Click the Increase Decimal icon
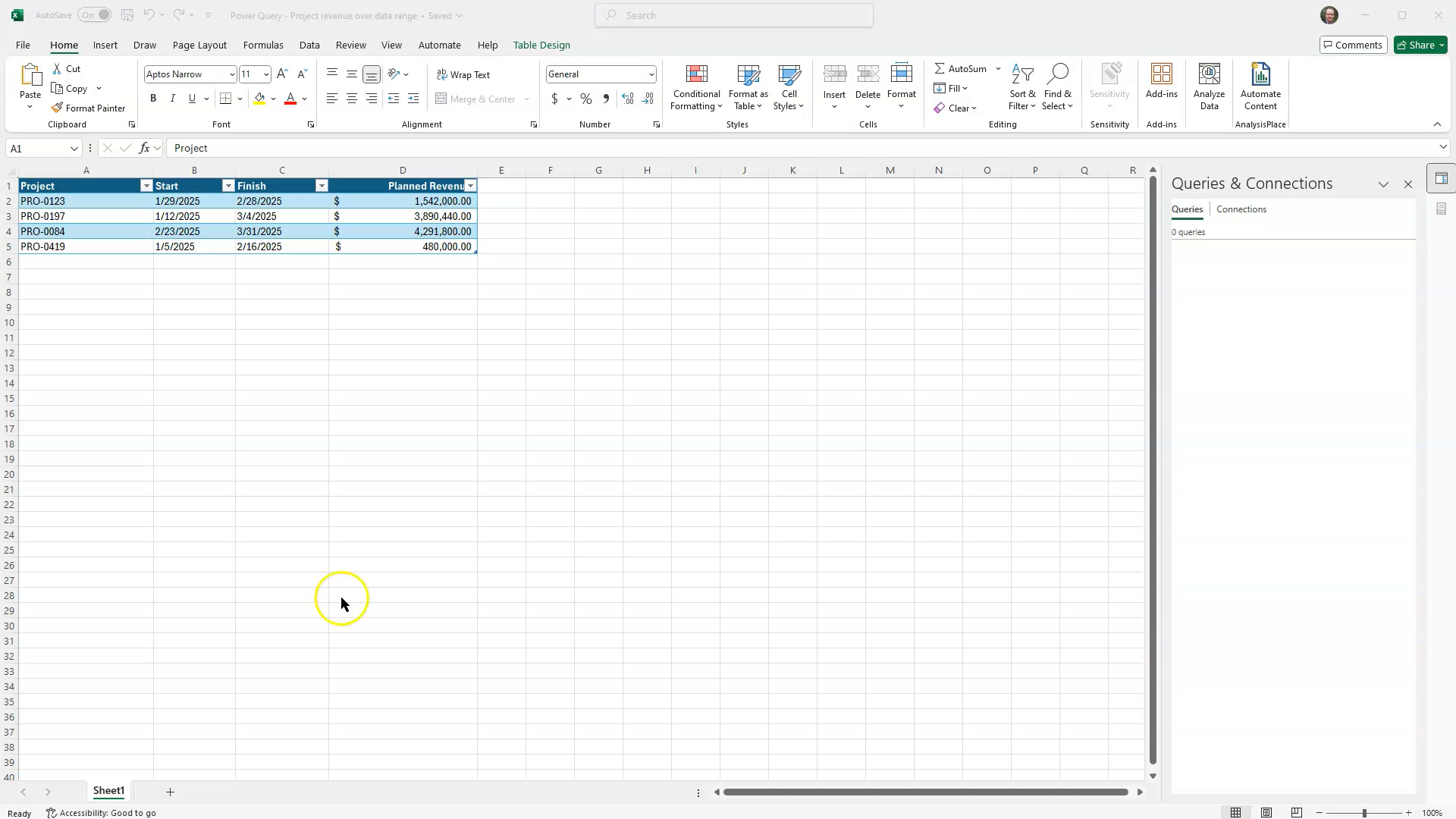This screenshot has height=819, width=1456. point(628,99)
